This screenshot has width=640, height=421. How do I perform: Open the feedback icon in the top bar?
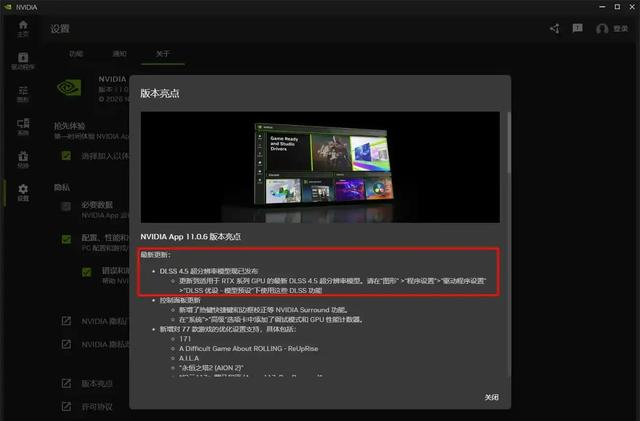578,28
